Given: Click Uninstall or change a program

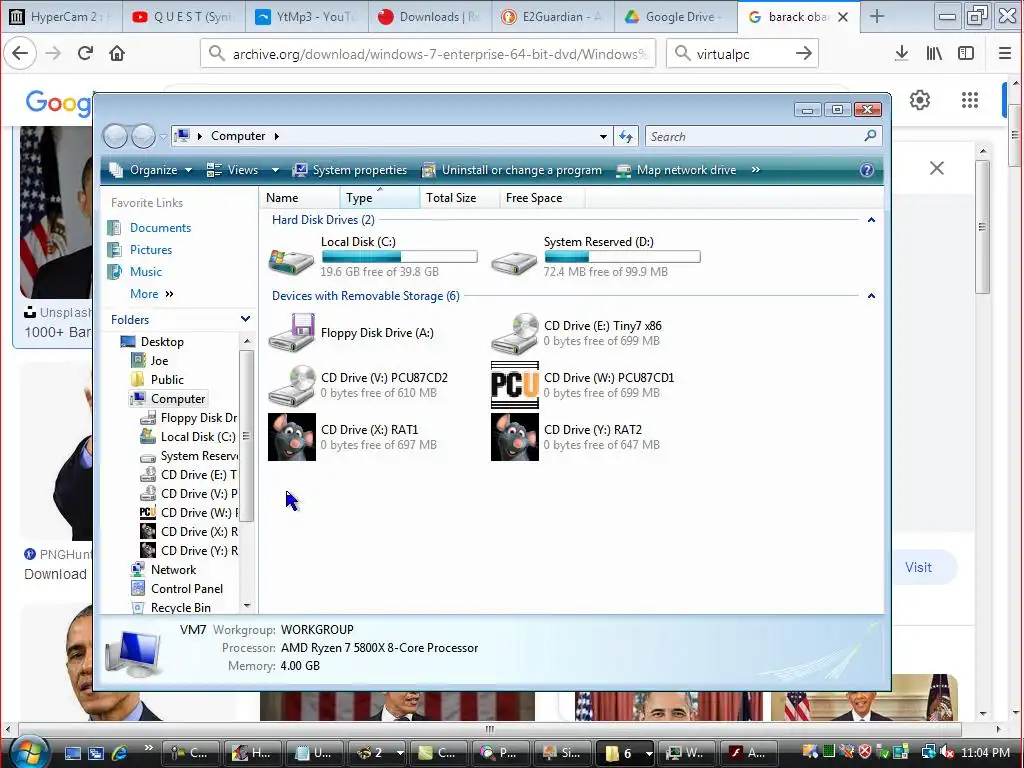Looking at the screenshot, I should coord(511,170).
